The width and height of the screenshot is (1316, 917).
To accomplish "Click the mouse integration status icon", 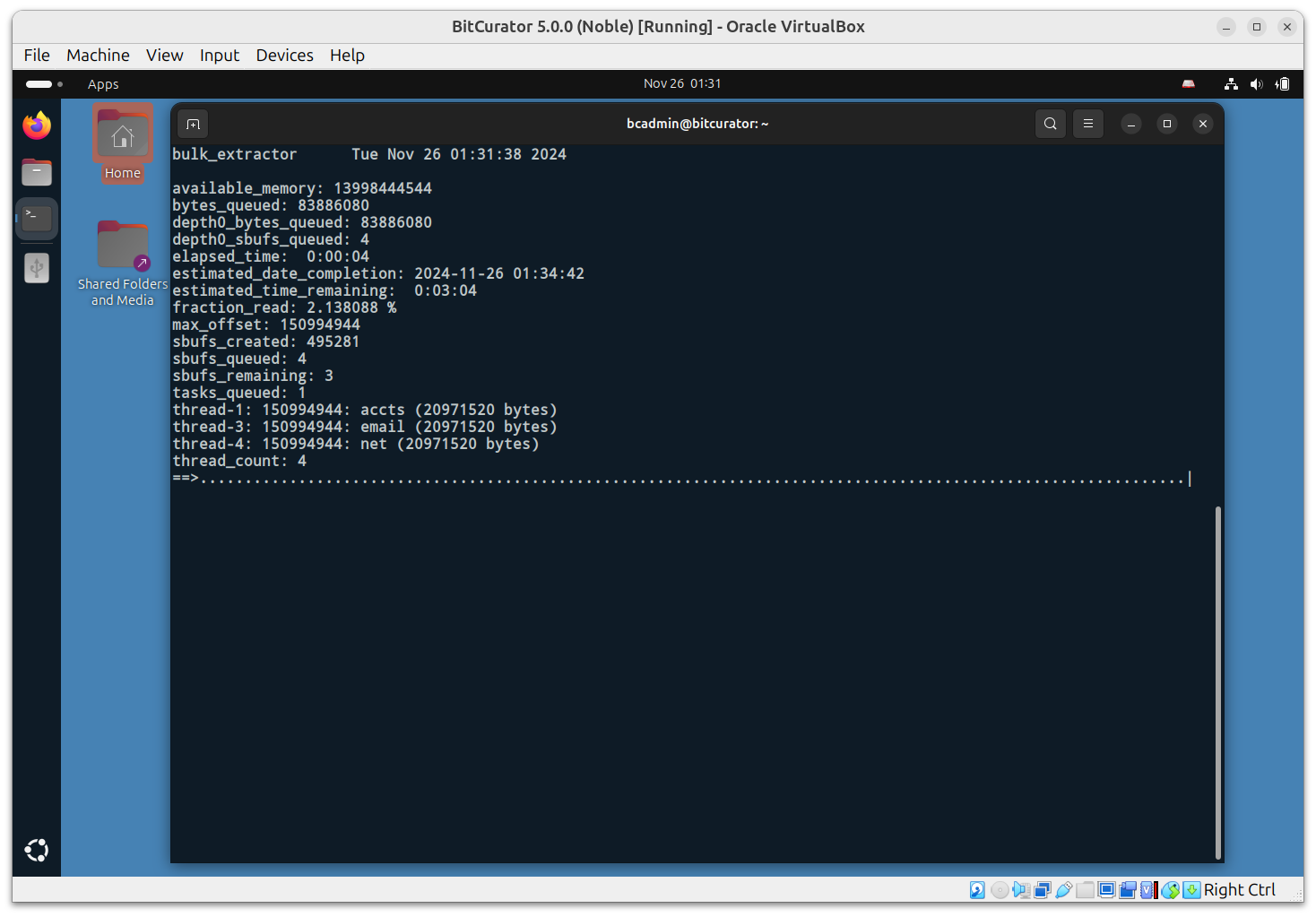I will 1170,890.
